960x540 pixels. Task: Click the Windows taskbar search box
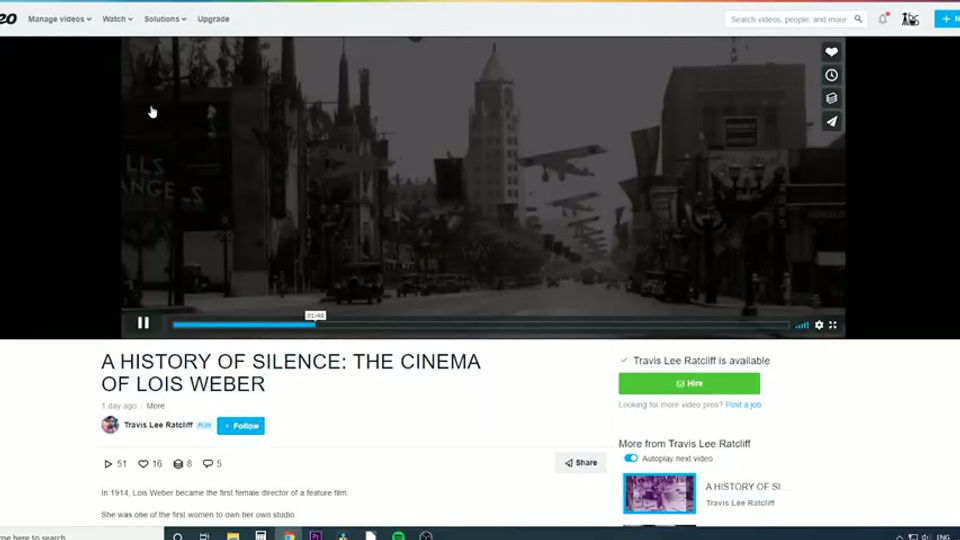(82, 536)
